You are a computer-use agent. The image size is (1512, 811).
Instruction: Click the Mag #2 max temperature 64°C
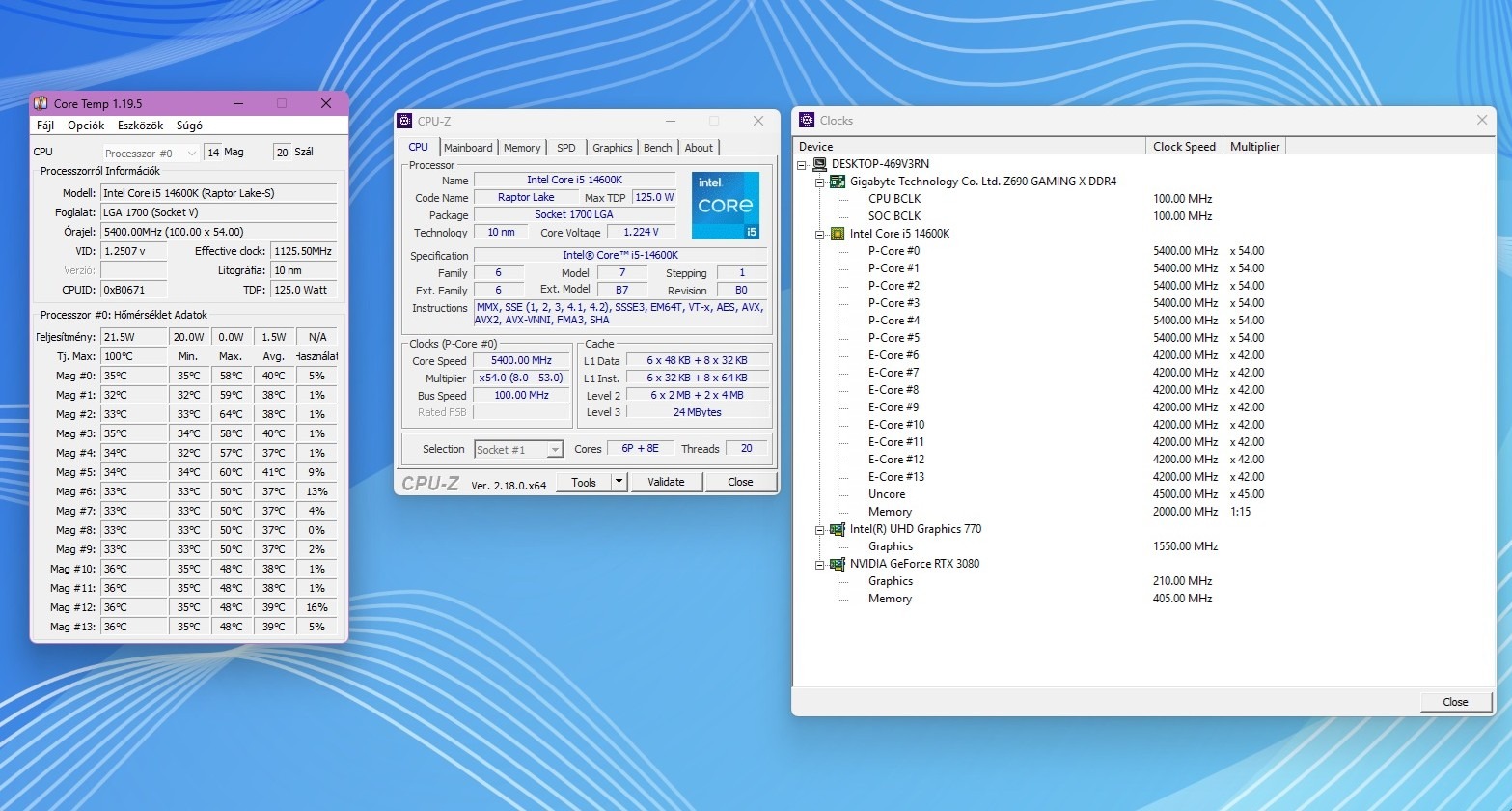coord(232,414)
